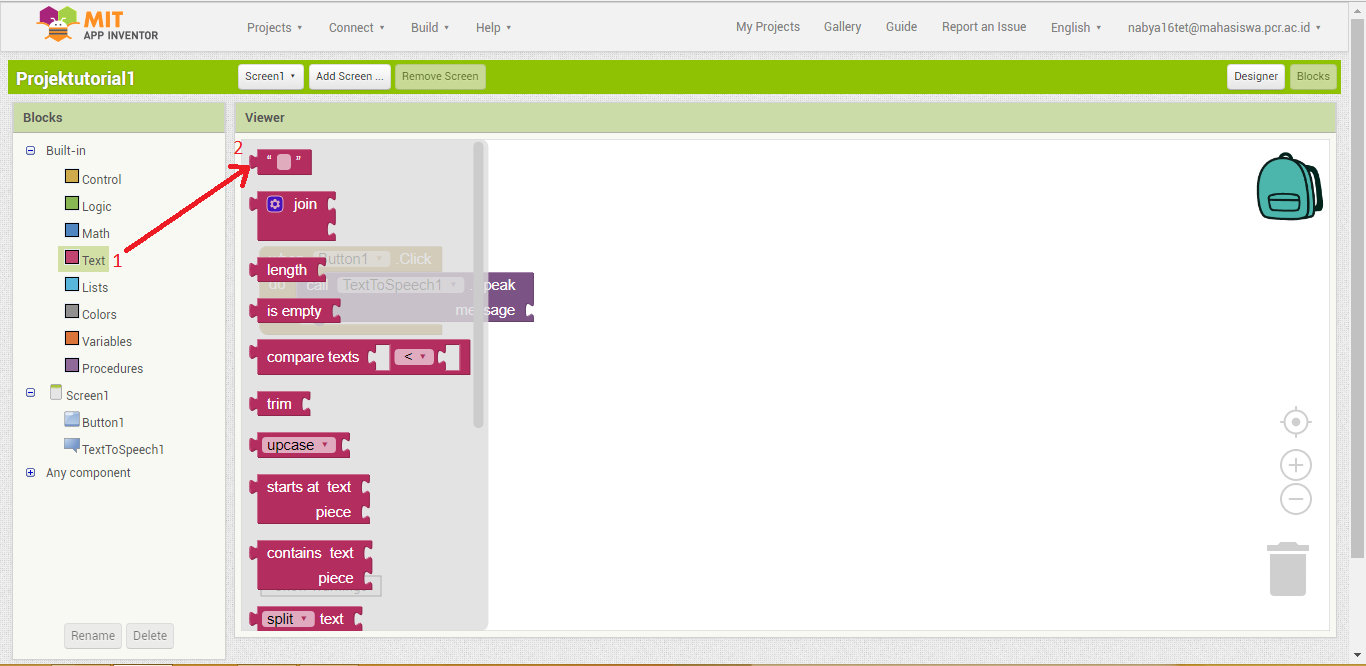The width and height of the screenshot is (1366, 666).
Task: Switch to the Blocks view
Action: (1313, 76)
